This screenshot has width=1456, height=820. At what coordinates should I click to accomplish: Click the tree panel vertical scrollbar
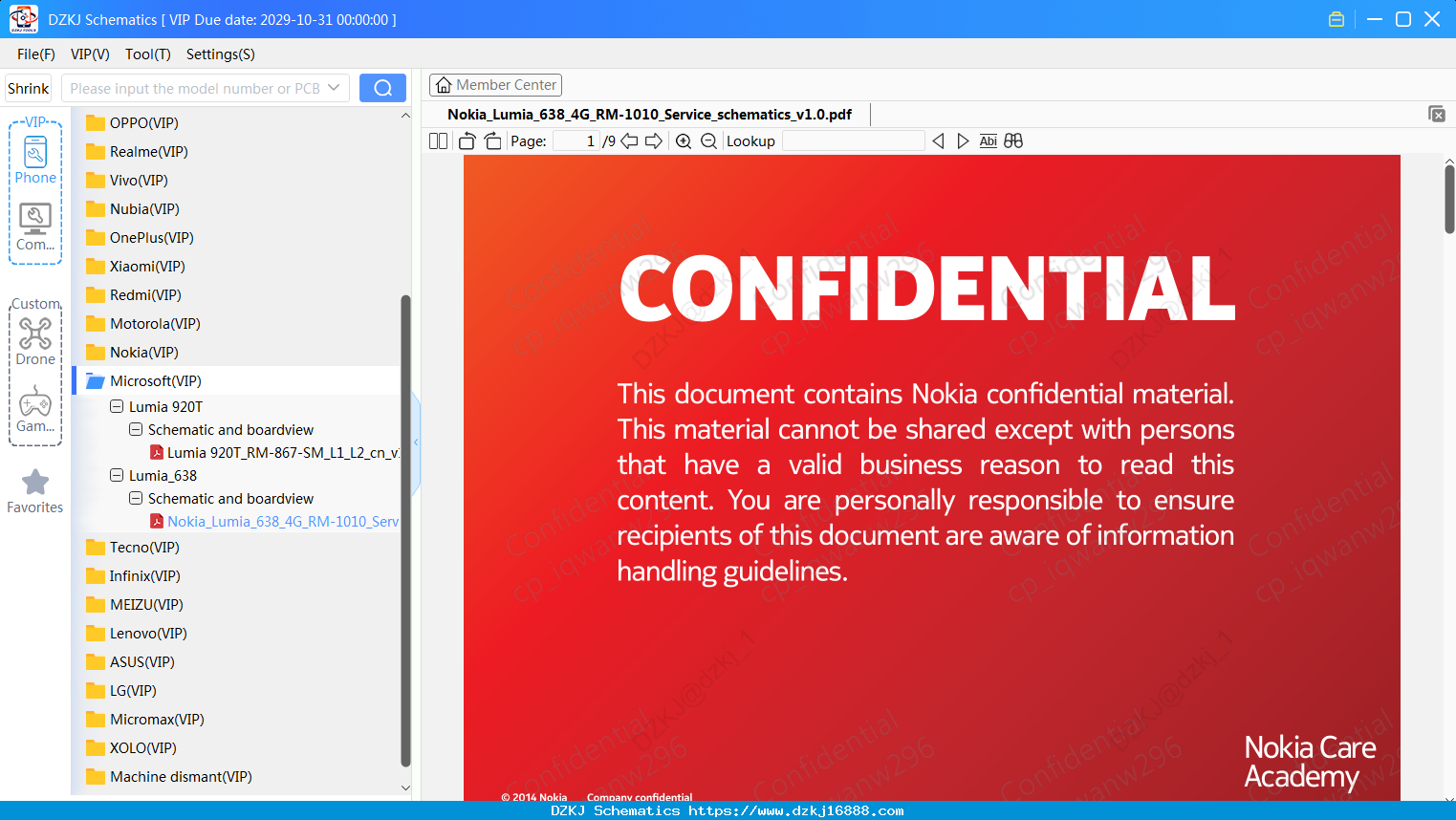[405, 530]
